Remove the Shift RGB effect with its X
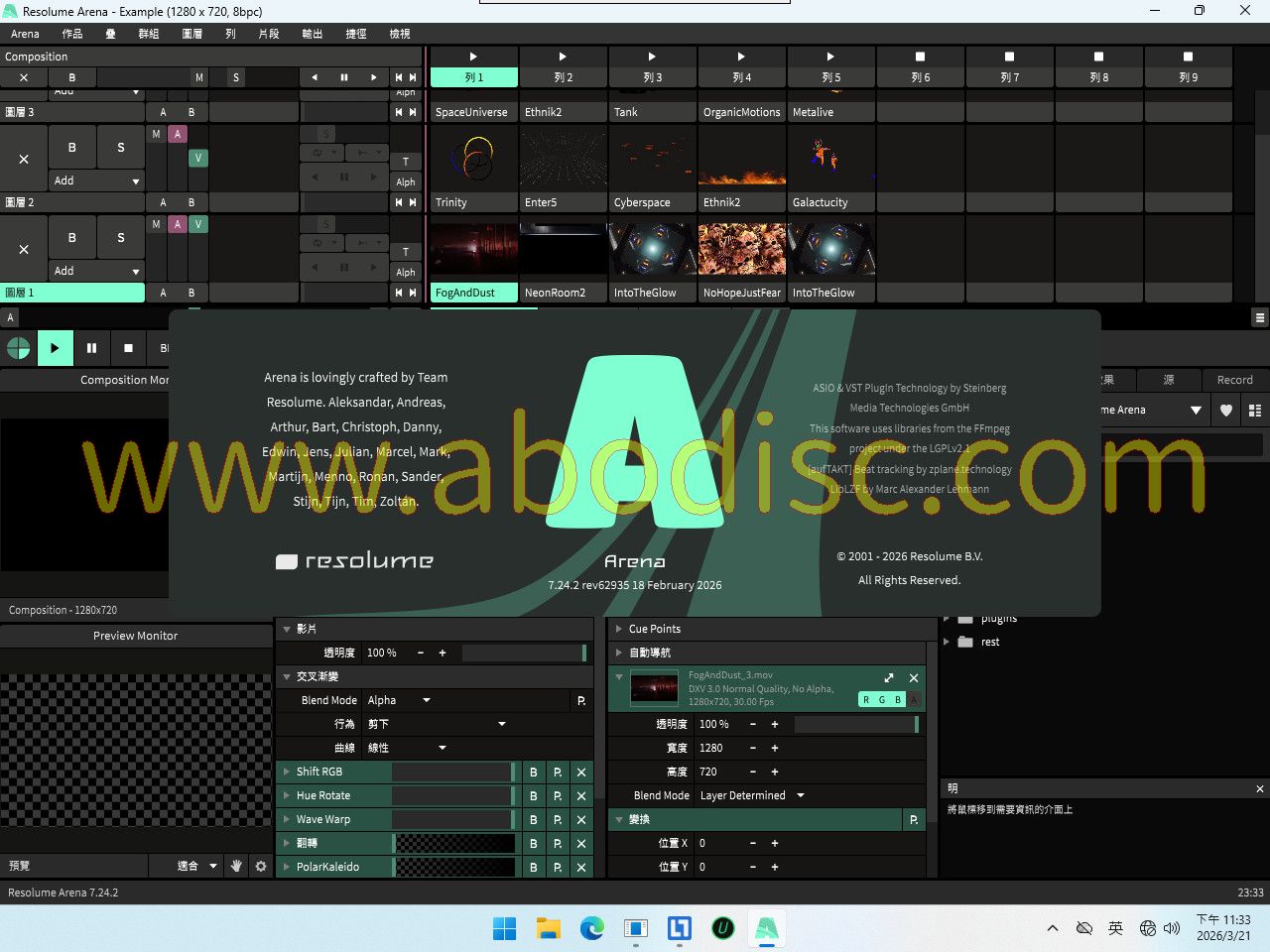Image resolution: width=1270 pixels, height=952 pixels. (581, 772)
